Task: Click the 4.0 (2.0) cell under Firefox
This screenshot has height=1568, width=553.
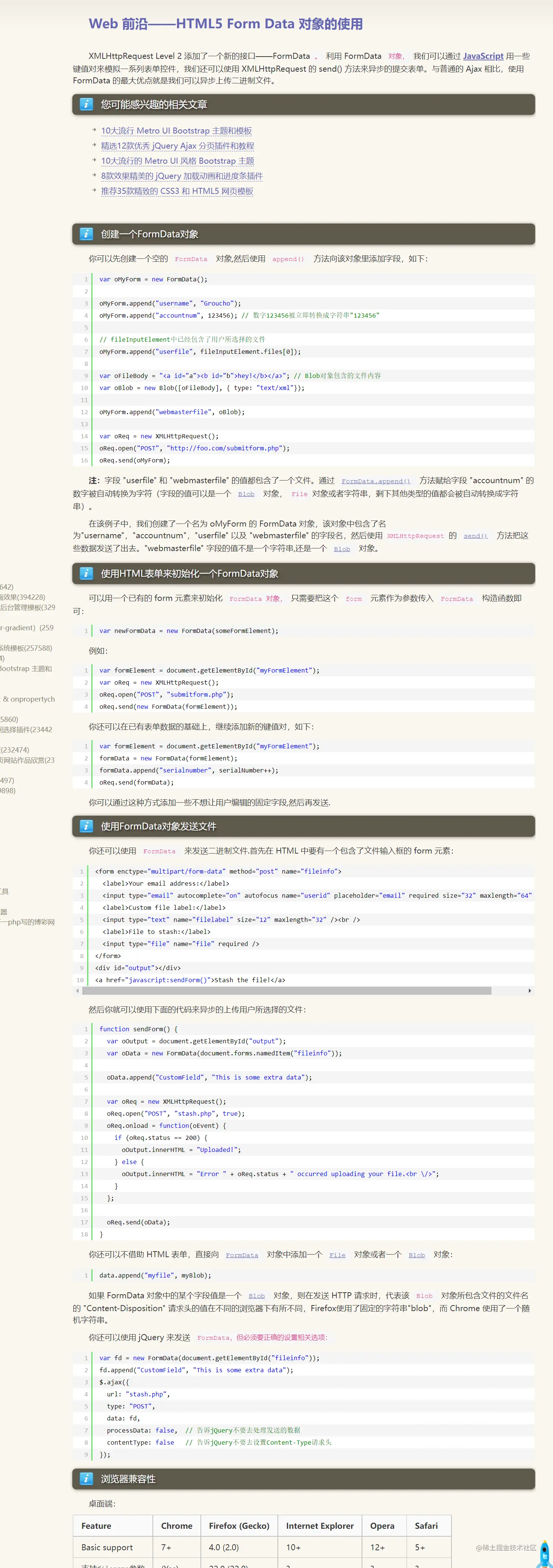Action: (239, 1547)
